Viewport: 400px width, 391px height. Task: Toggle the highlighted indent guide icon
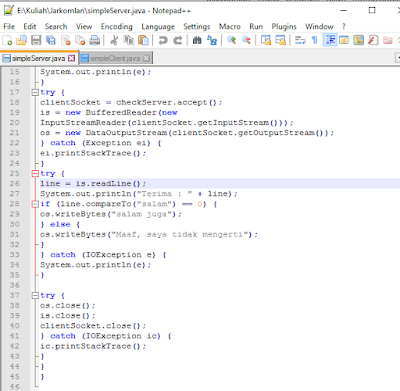click(x=330, y=41)
